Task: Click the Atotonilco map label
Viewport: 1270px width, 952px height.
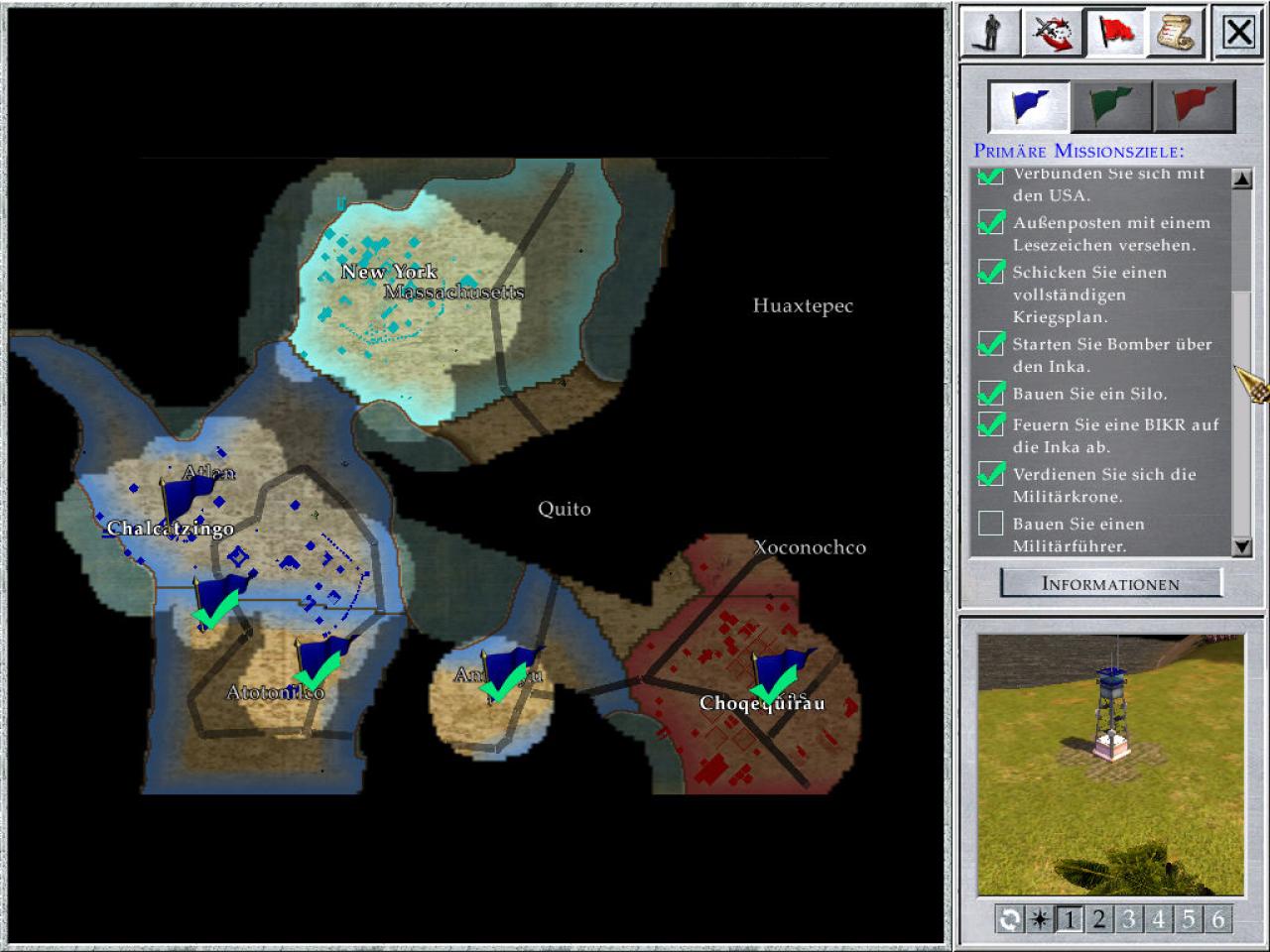Action: [x=275, y=692]
